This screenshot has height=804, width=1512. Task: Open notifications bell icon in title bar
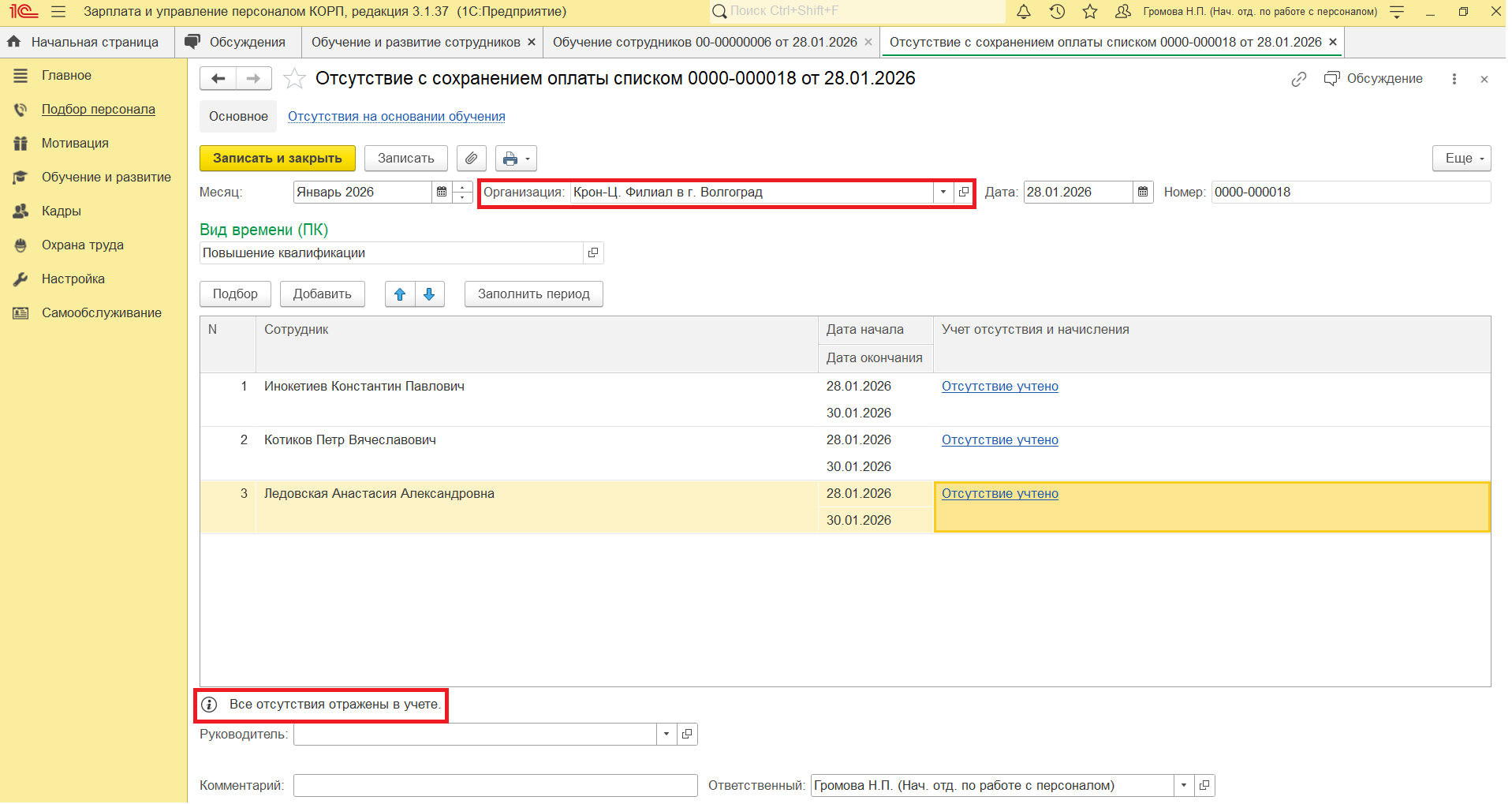point(1024,12)
